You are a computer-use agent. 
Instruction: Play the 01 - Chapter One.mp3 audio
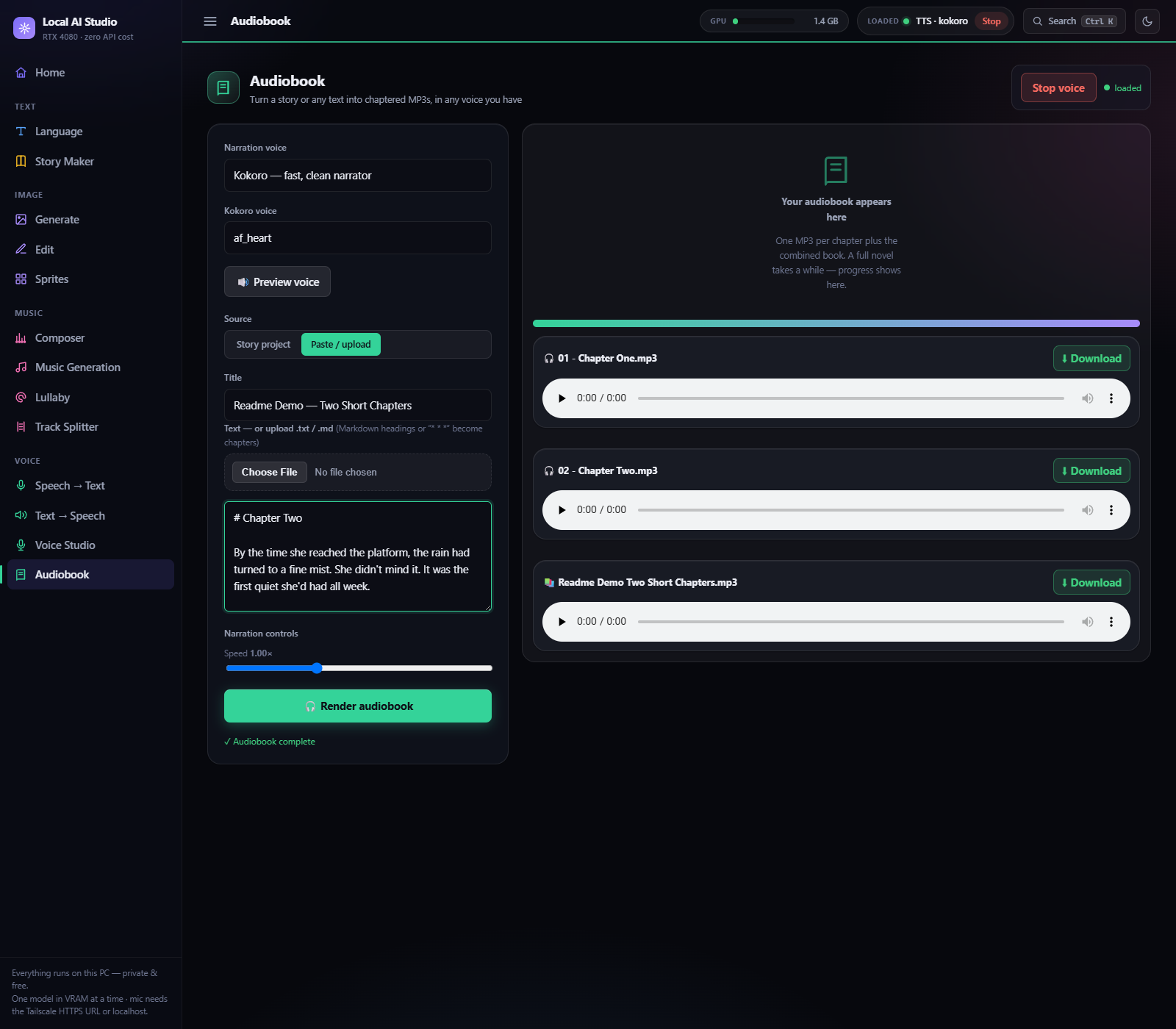pos(562,398)
